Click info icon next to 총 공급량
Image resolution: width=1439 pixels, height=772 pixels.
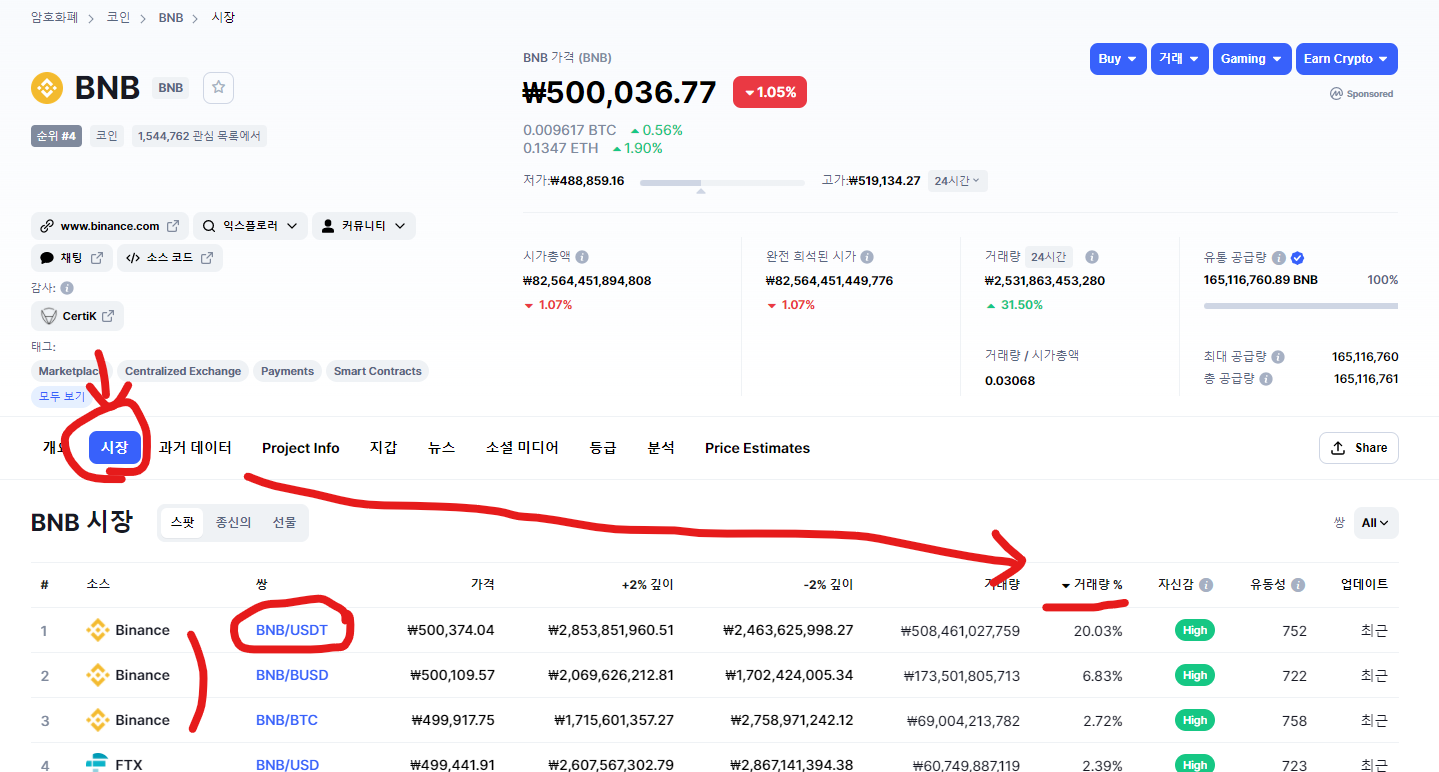1266,379
